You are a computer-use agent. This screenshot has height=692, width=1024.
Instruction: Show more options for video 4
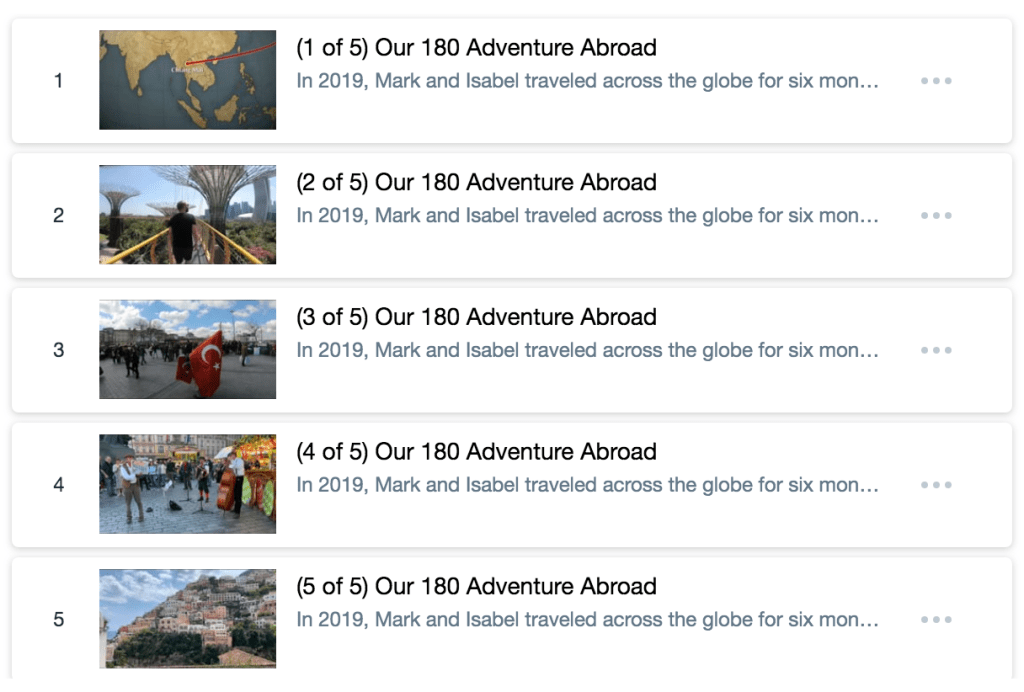click(936, 485)
